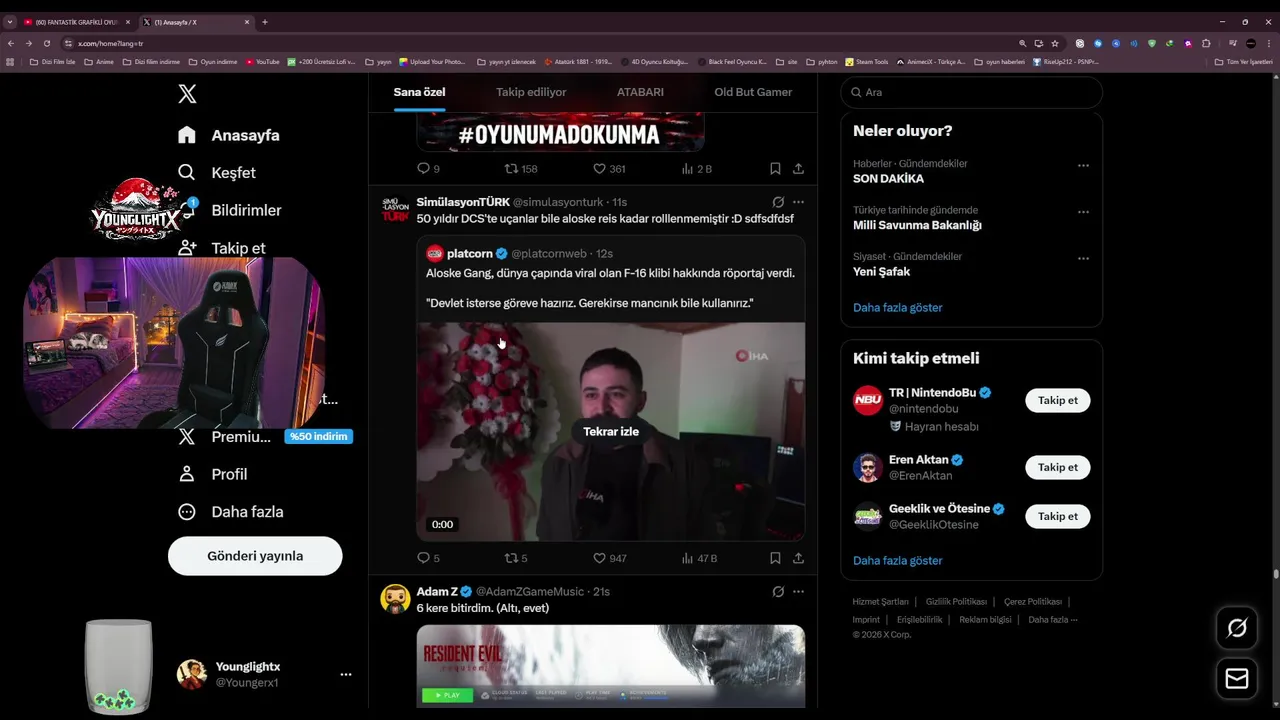Open Younglightx account switcher menu
1280x720 pixels.
point(345,675)
